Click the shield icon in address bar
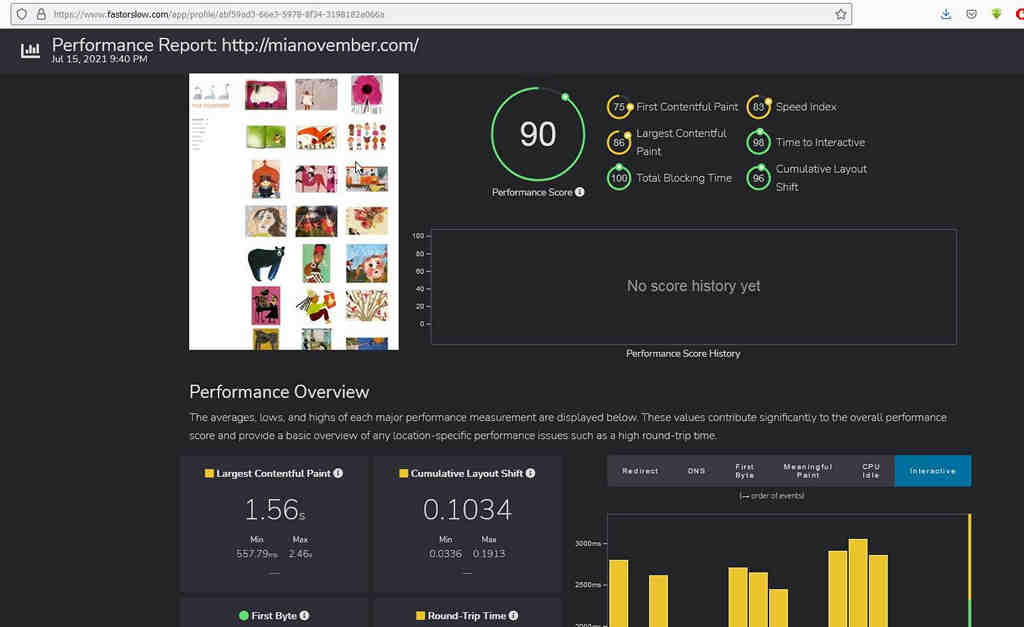The image size is (1024, 627). [x=22, y=14]
